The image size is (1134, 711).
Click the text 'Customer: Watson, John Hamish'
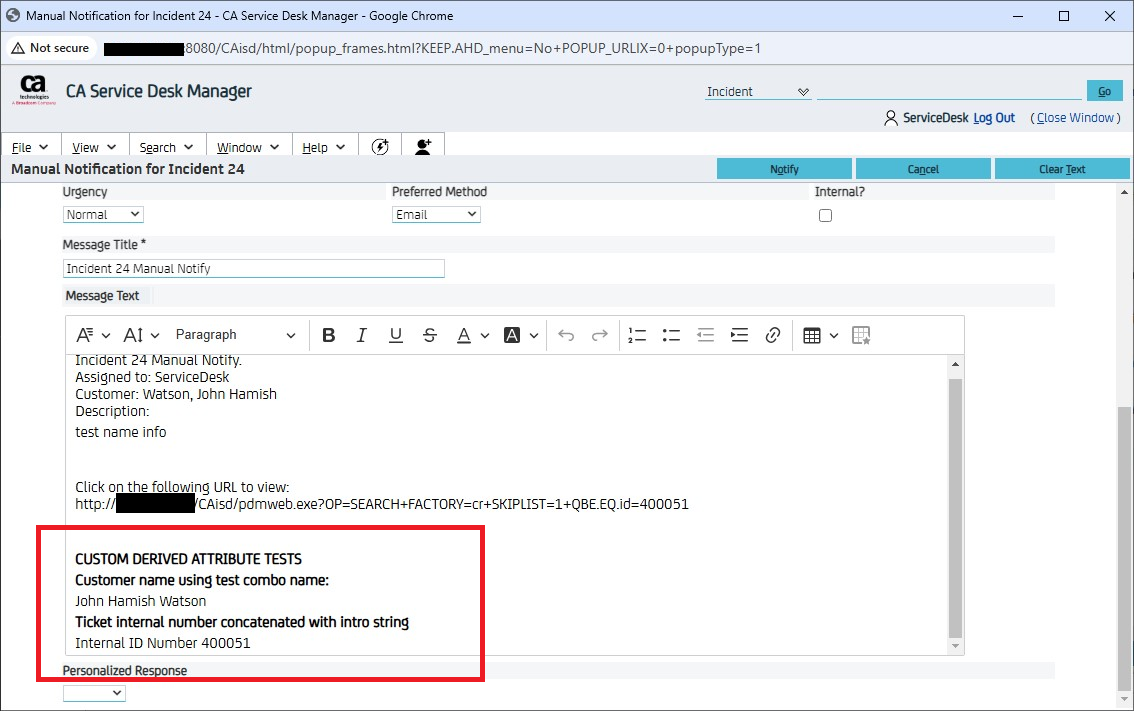(x=176, y=394)
